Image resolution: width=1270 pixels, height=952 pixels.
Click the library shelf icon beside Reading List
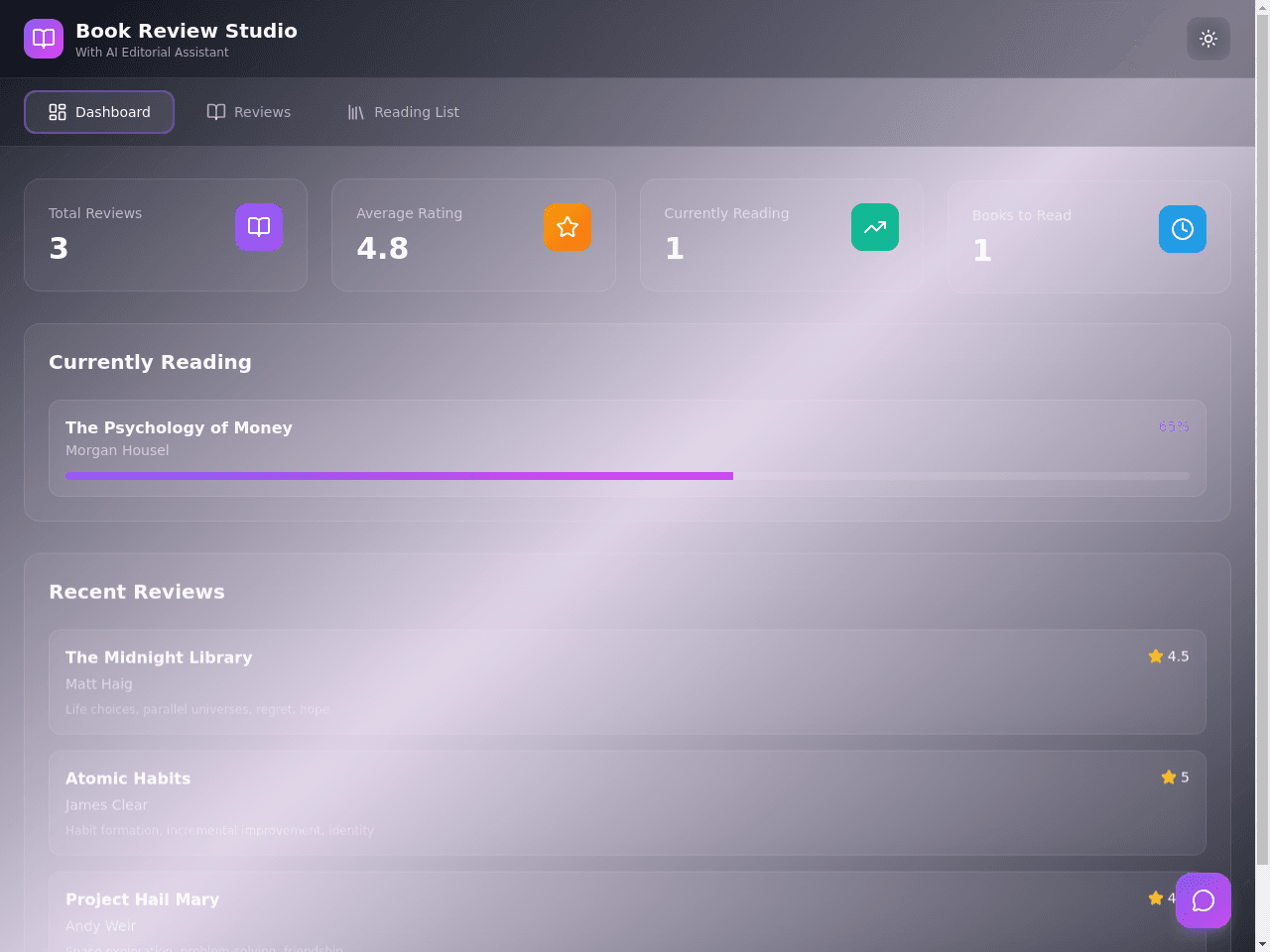click(x=356, y=112)
